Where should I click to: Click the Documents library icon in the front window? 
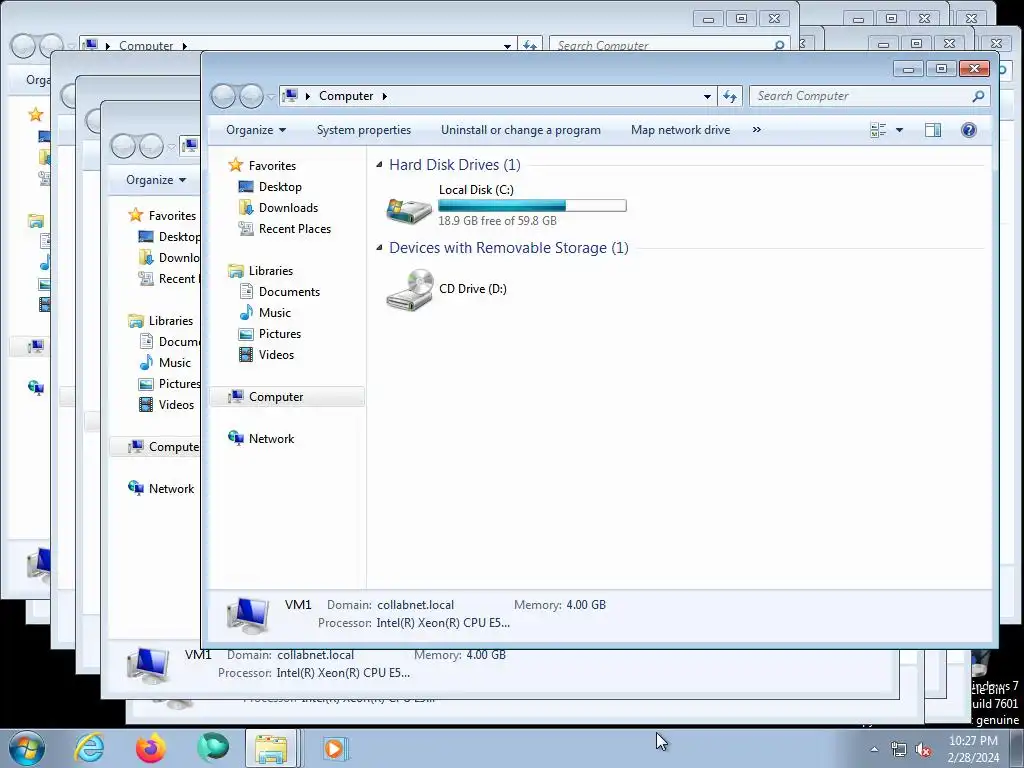point(246,291)
